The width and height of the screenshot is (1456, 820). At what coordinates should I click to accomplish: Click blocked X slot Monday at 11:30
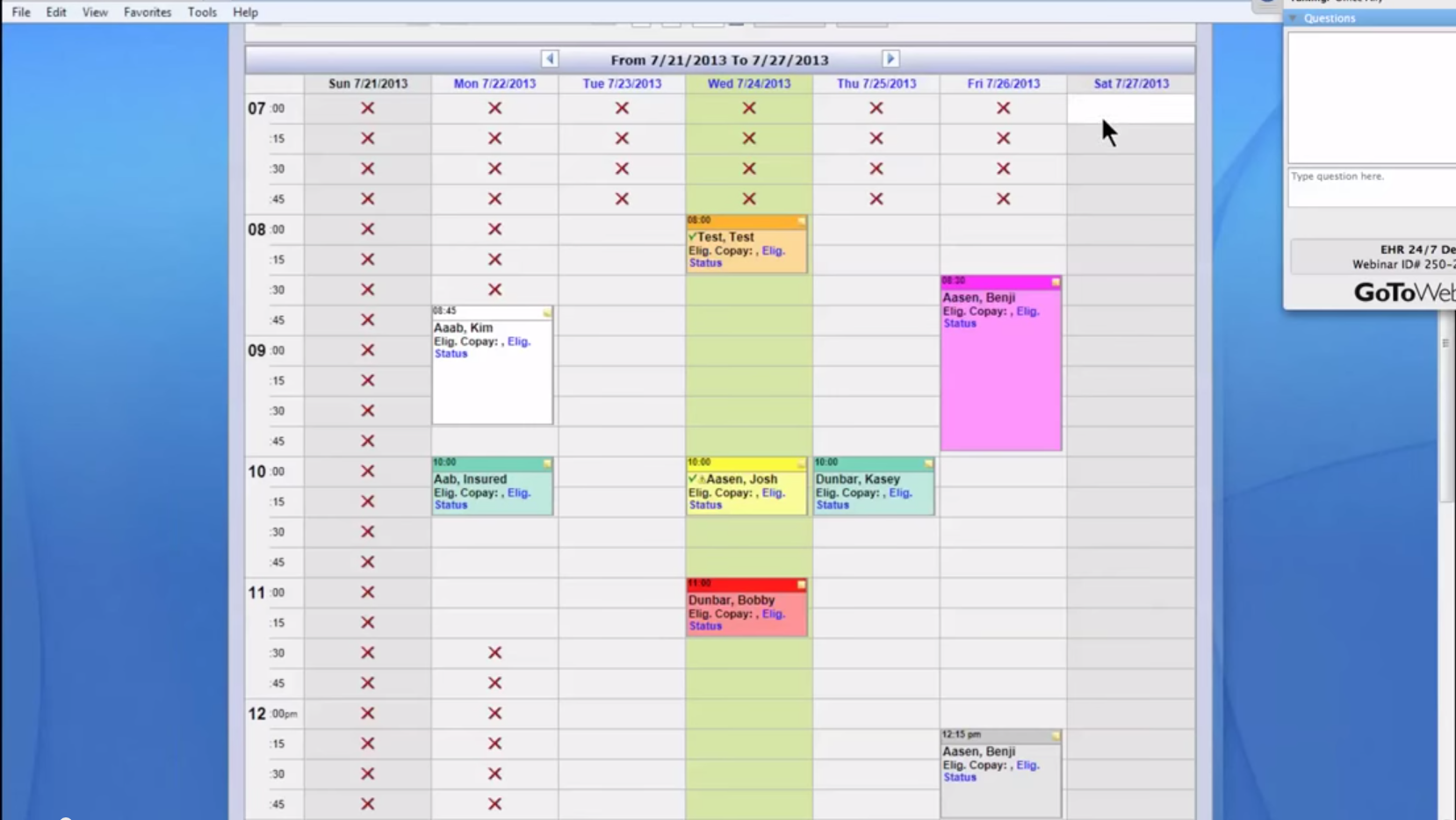click(495, 653)
